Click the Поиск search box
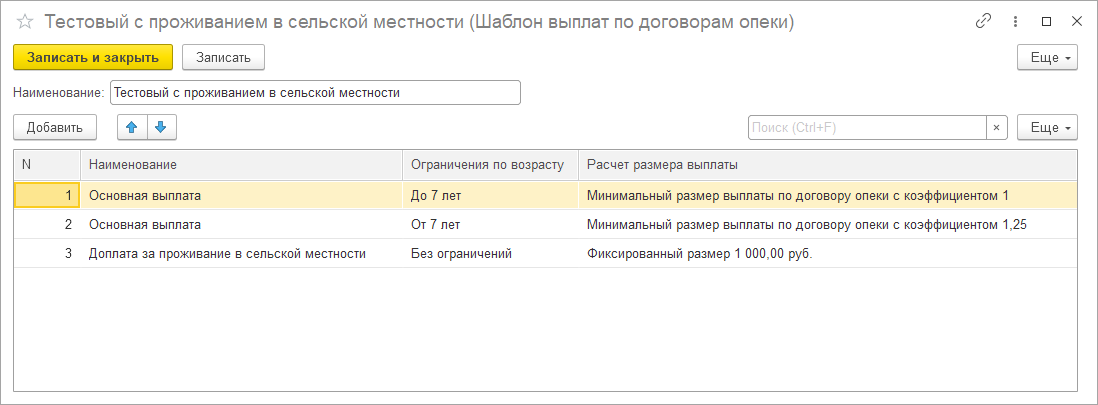The width and height of the screenshot is (1098, 405). pyautogui.click(x=867, y=128)
